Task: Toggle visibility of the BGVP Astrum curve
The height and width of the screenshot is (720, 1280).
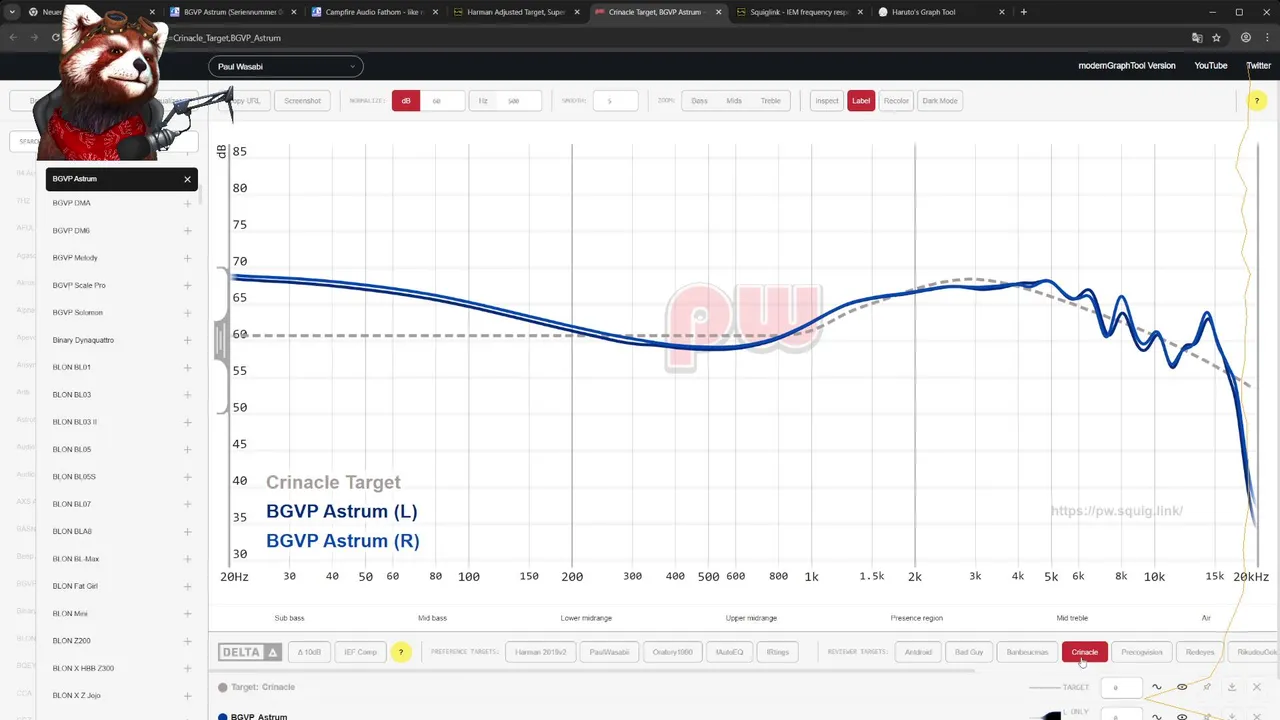Action: click(x=1182, y=716)
